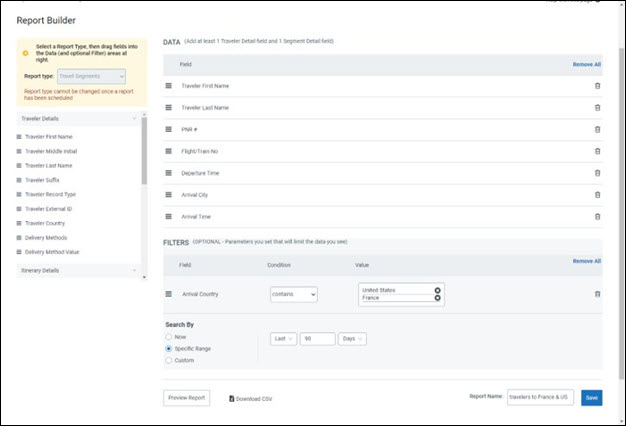Choose the Custom search radio option
The width and height of the screenshot is (626, 426).
click(168, 360)
